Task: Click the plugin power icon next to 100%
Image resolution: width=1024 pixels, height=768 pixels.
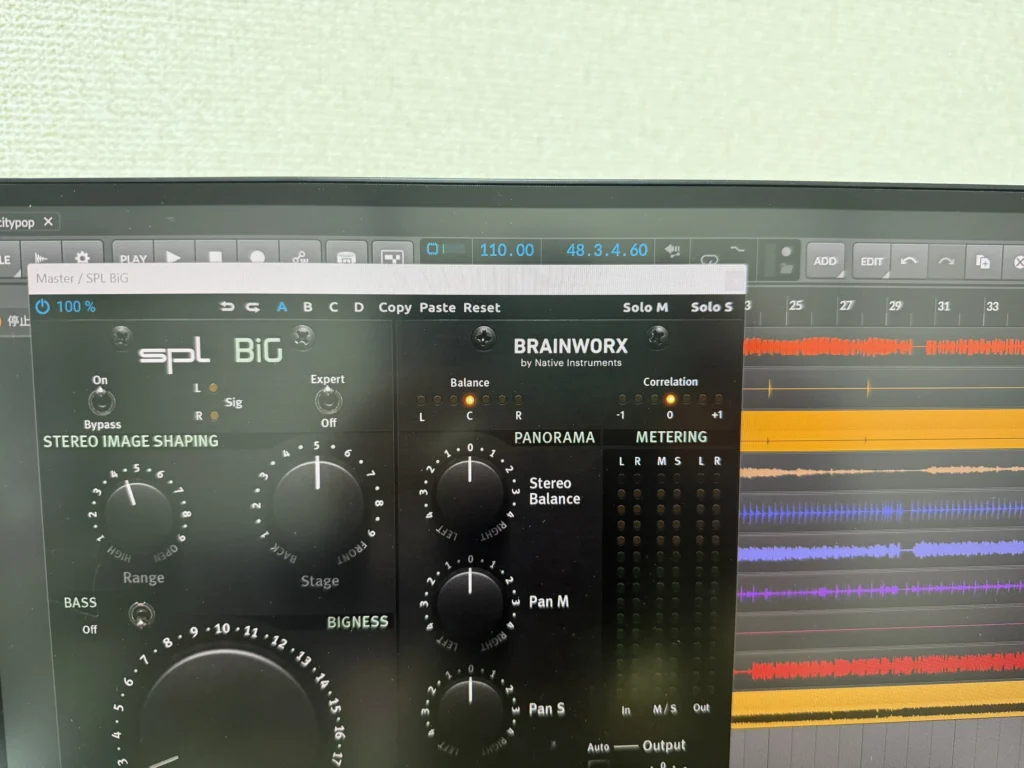Action: 42,307
